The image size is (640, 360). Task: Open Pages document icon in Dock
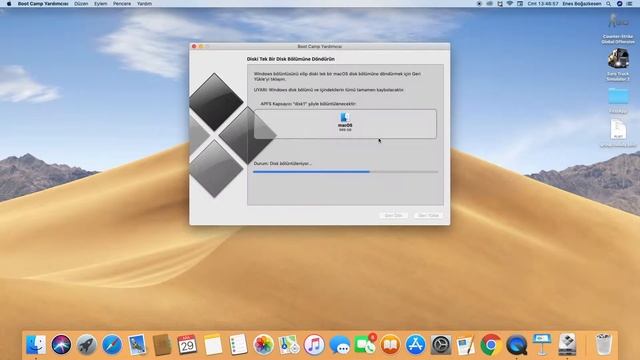pos(466,344)
